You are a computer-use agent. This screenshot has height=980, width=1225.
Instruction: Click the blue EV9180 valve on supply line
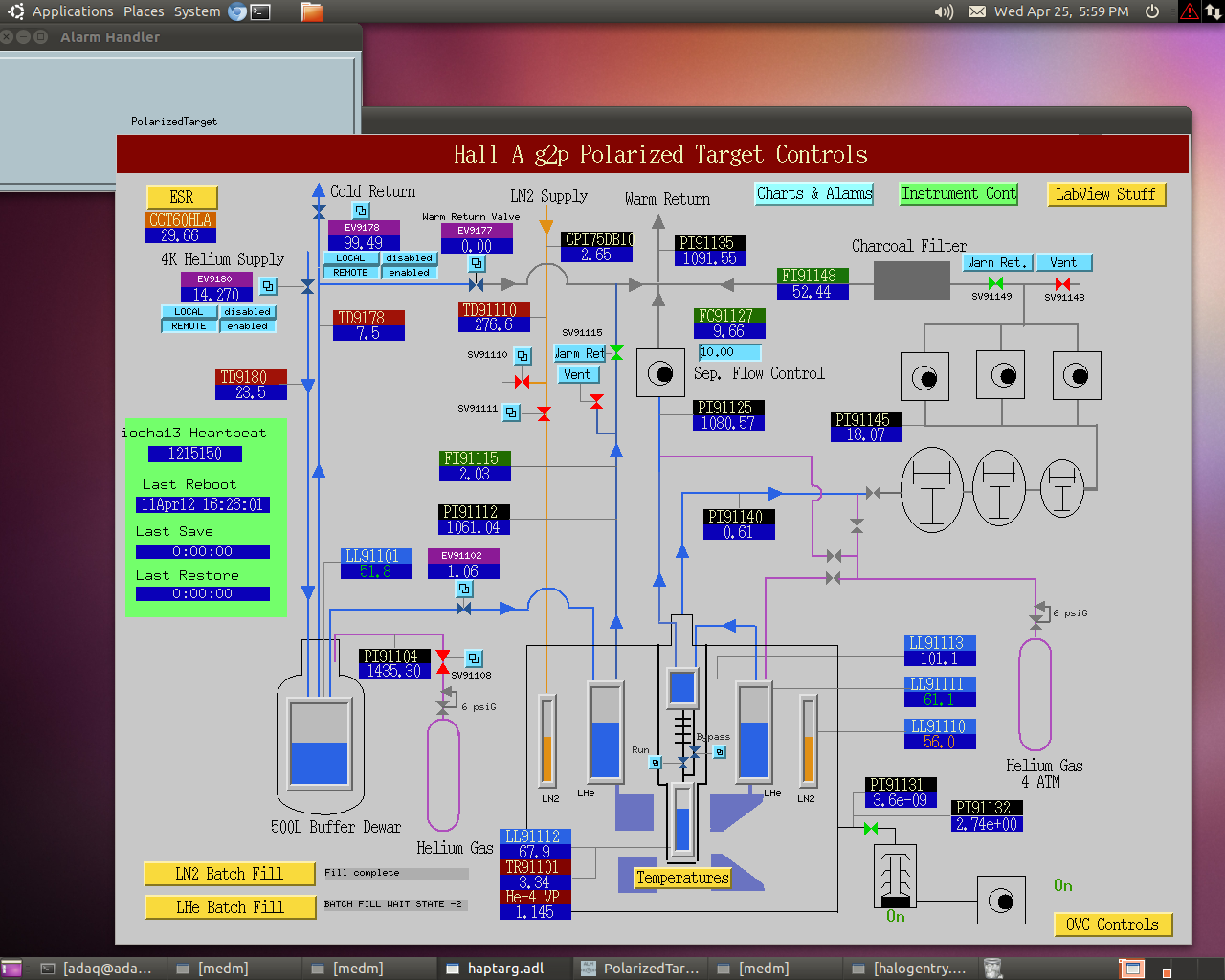point(307,286)
